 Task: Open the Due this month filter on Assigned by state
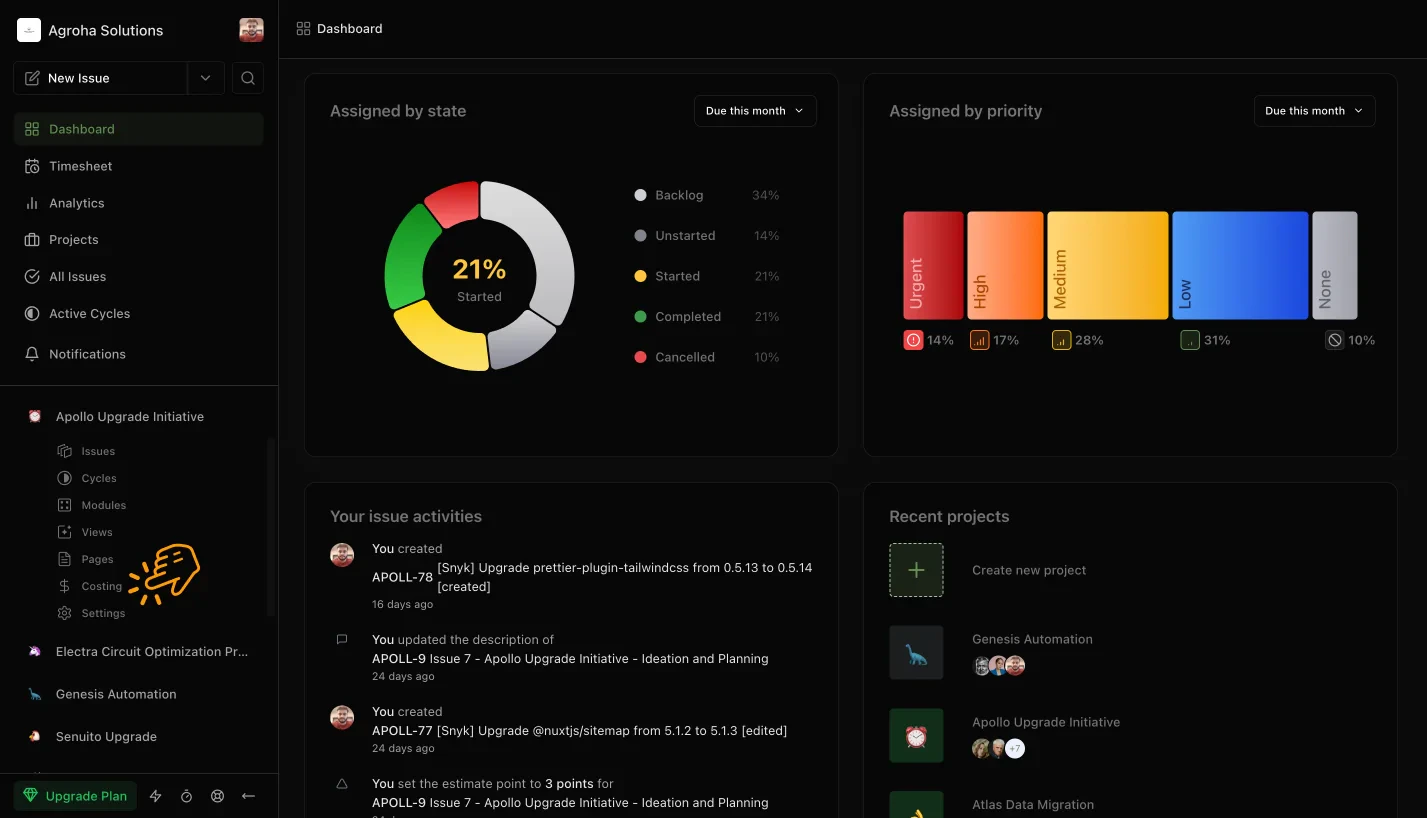pos(754,110)
